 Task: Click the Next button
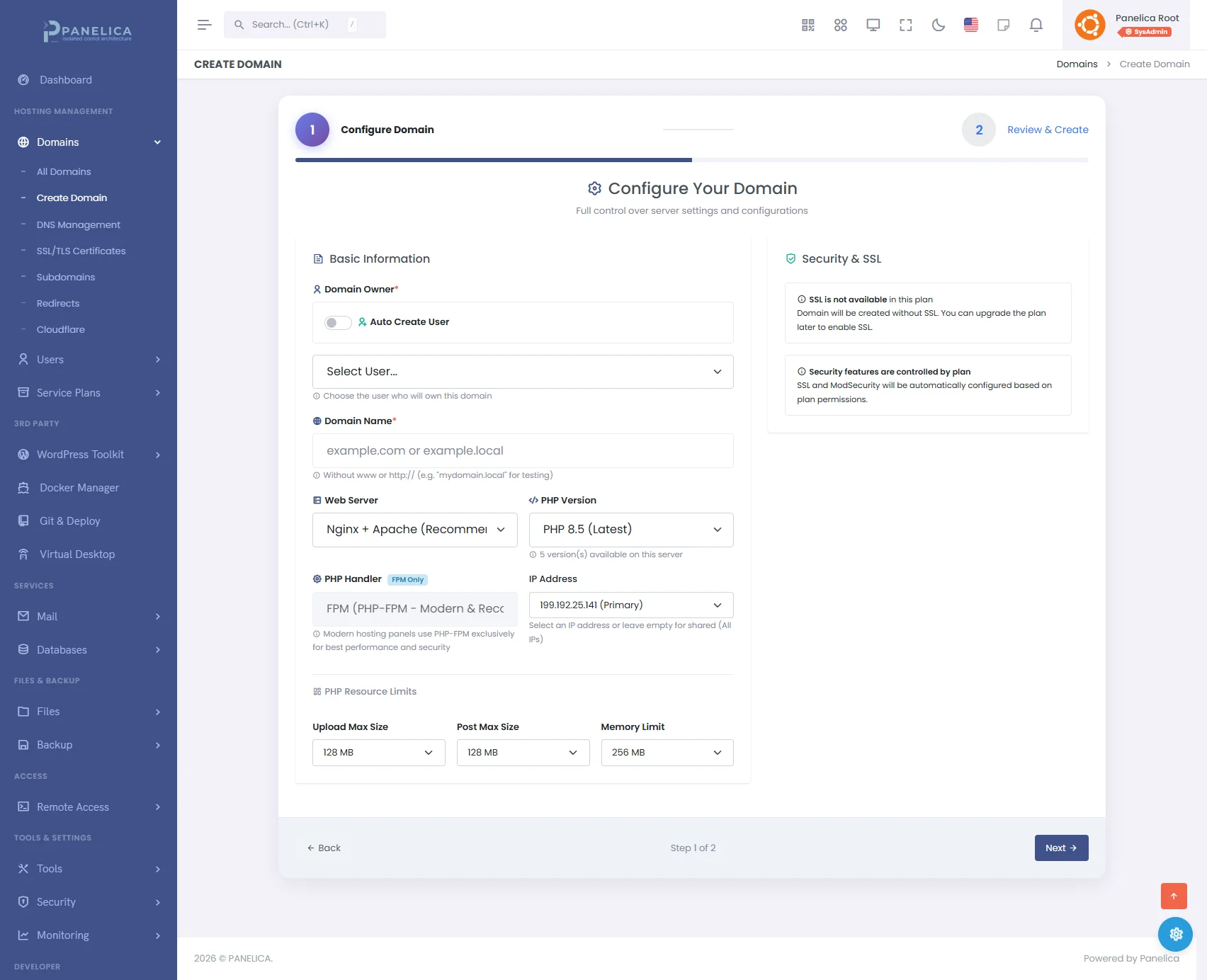(x=1060, y=848)
